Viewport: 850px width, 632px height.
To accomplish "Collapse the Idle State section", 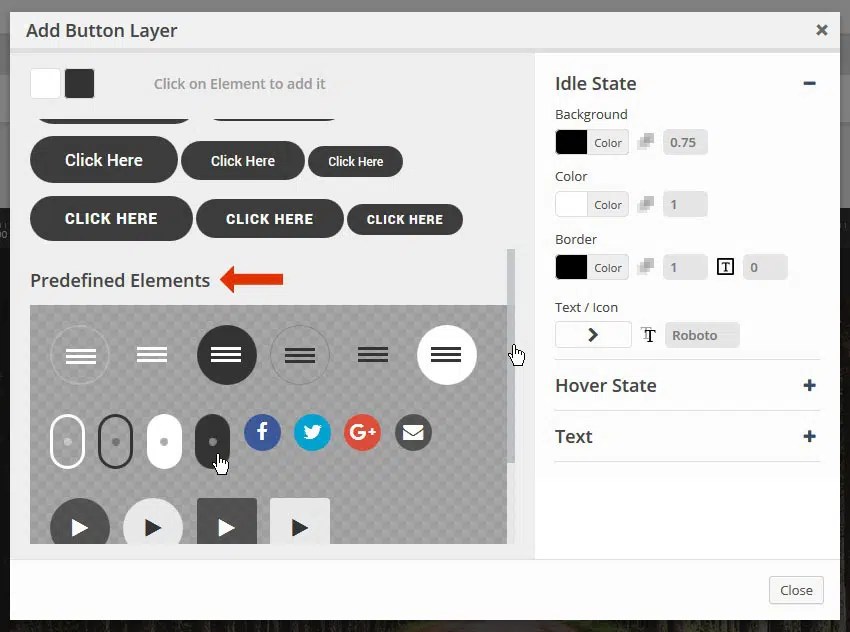I will click(810, 84).
